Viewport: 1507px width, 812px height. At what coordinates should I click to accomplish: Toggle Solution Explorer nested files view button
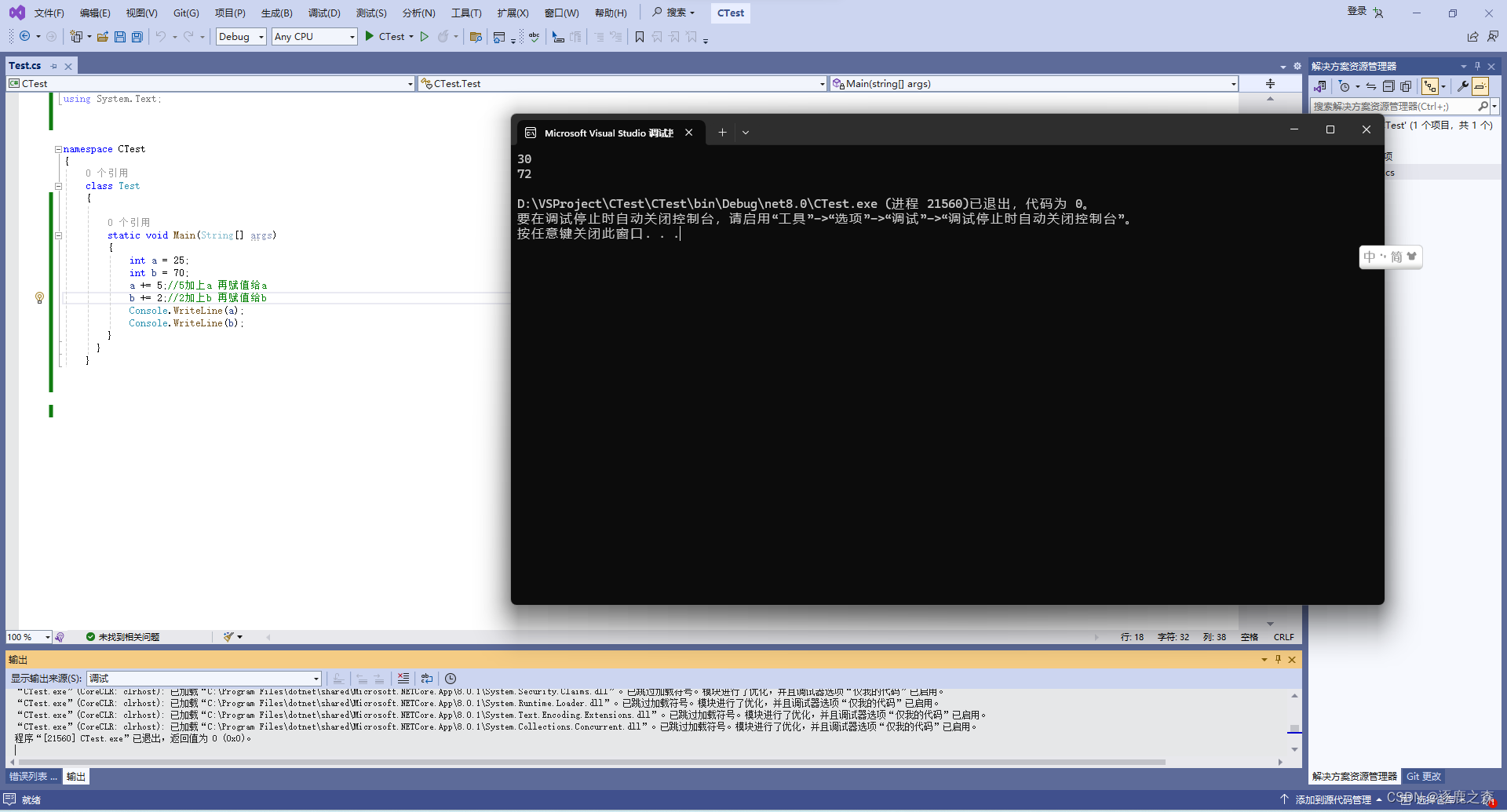point(1430,86)
